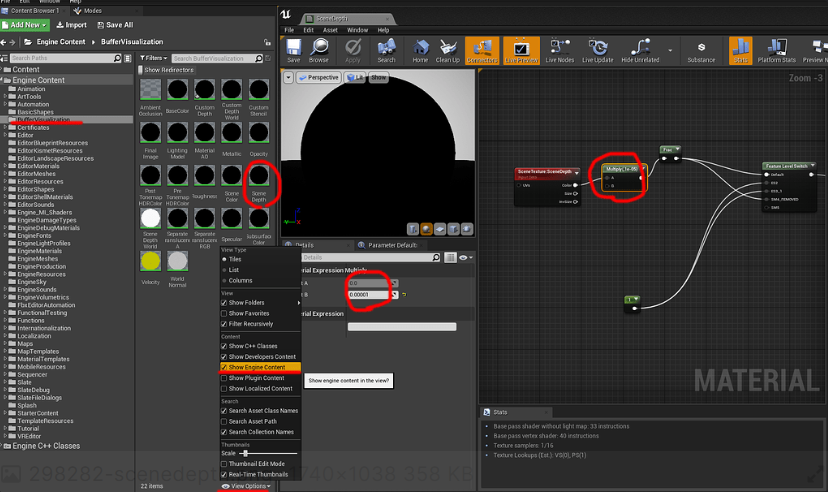This screenshot has width=828, height=492.
Task: Open the Add New dropdown
Action: click(x=26, y=24)
